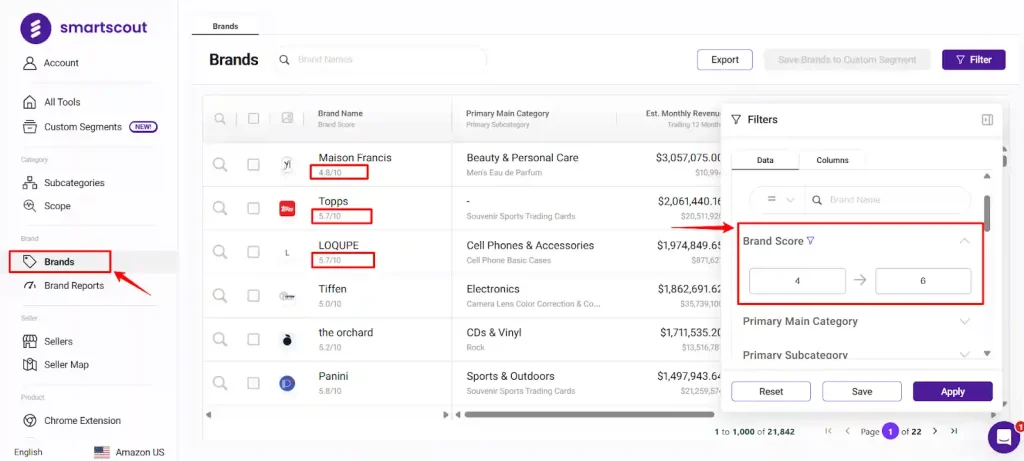Image resolution: width=1024 pixels, height=461 pixels.
Task: Click the magnifier icon for Tiffen row
Action: [220, 296]
